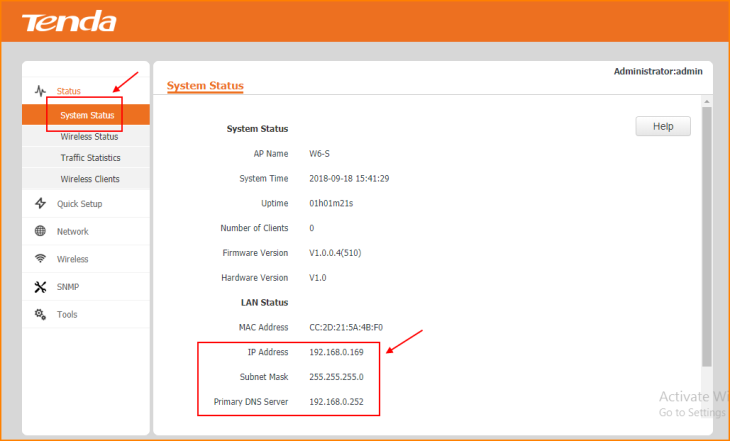Click the Wireless Wi-Fi signal icon
Viewport: 730px width, 441px height.
(41, 259)
